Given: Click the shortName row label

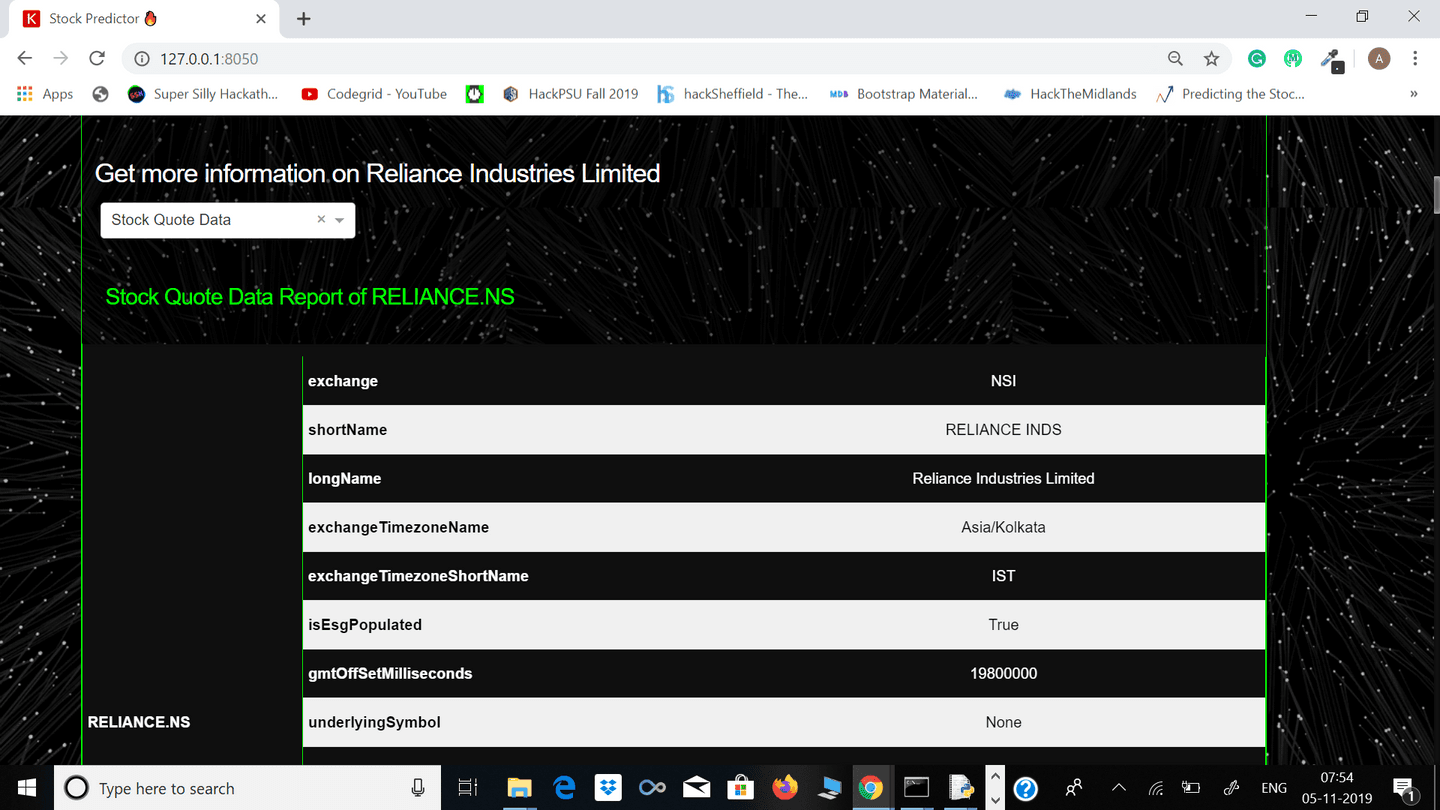Looking at the screenshot, I should click(x=347, y=430).
